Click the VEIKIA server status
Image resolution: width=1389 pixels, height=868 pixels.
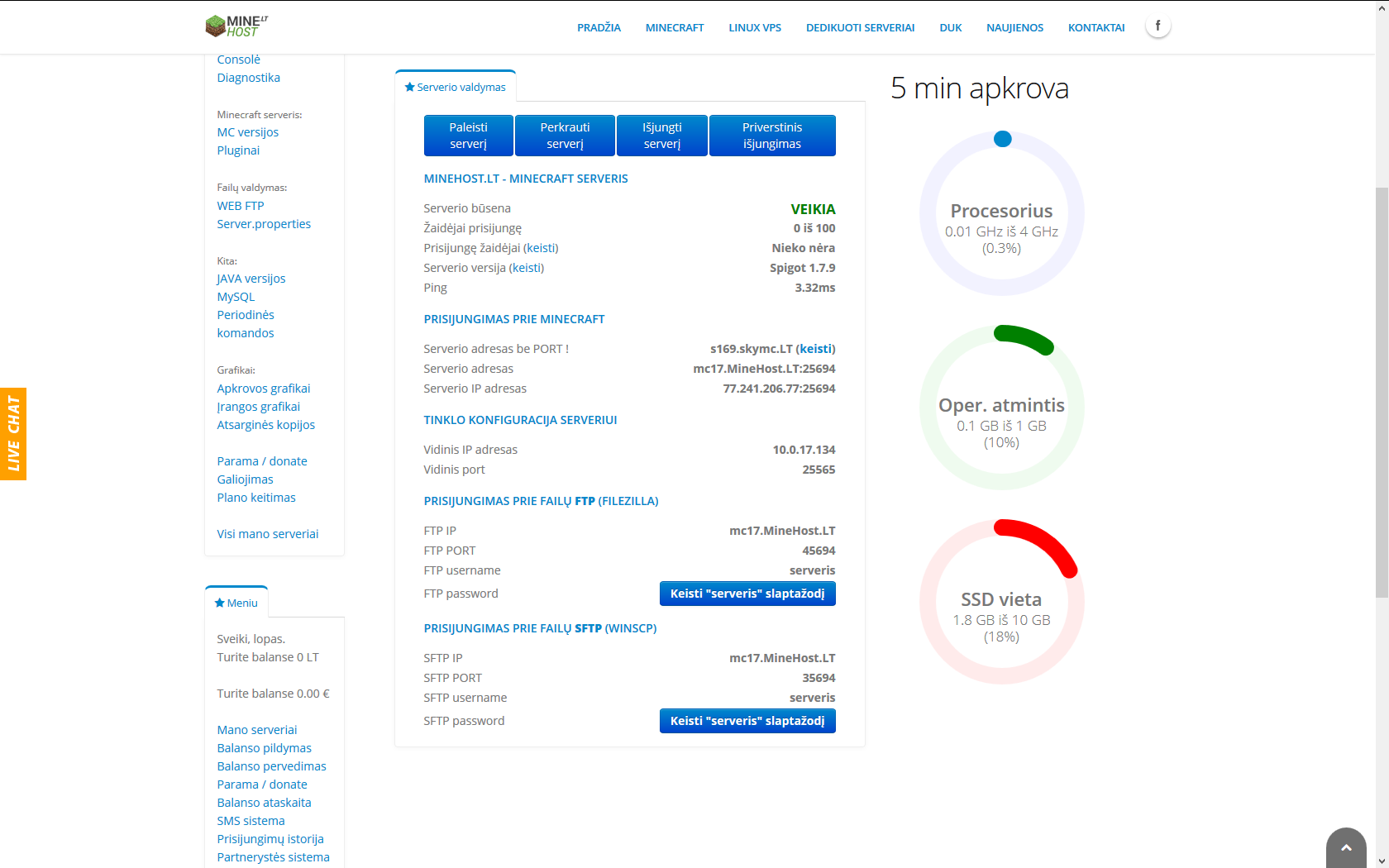click(813, 209)
